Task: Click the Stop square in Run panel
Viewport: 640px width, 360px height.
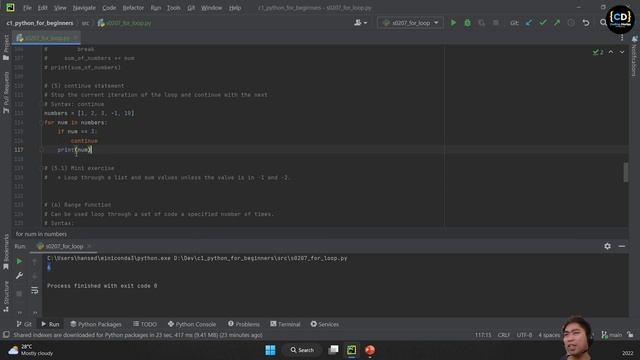Action: (x=19, y=293)
